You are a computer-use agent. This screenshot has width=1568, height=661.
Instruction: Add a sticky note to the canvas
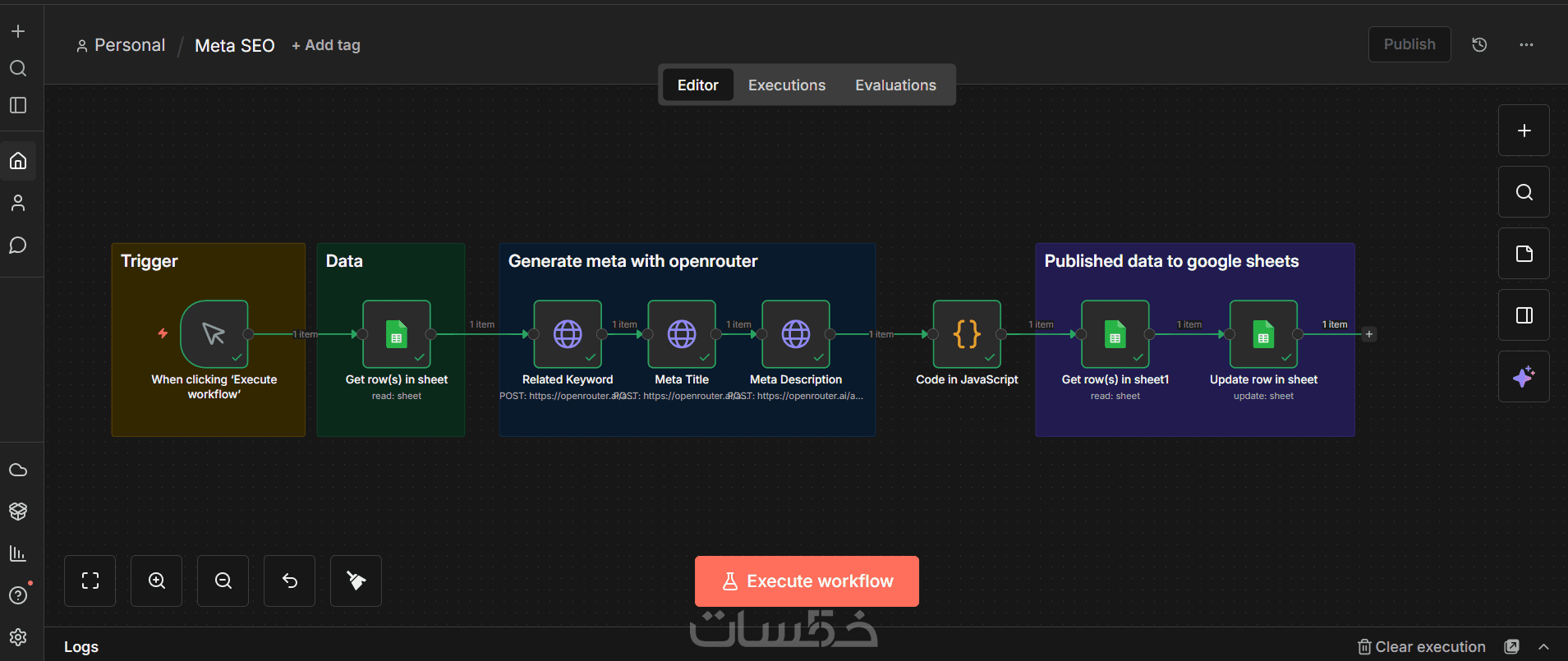tap(1524, 254)
